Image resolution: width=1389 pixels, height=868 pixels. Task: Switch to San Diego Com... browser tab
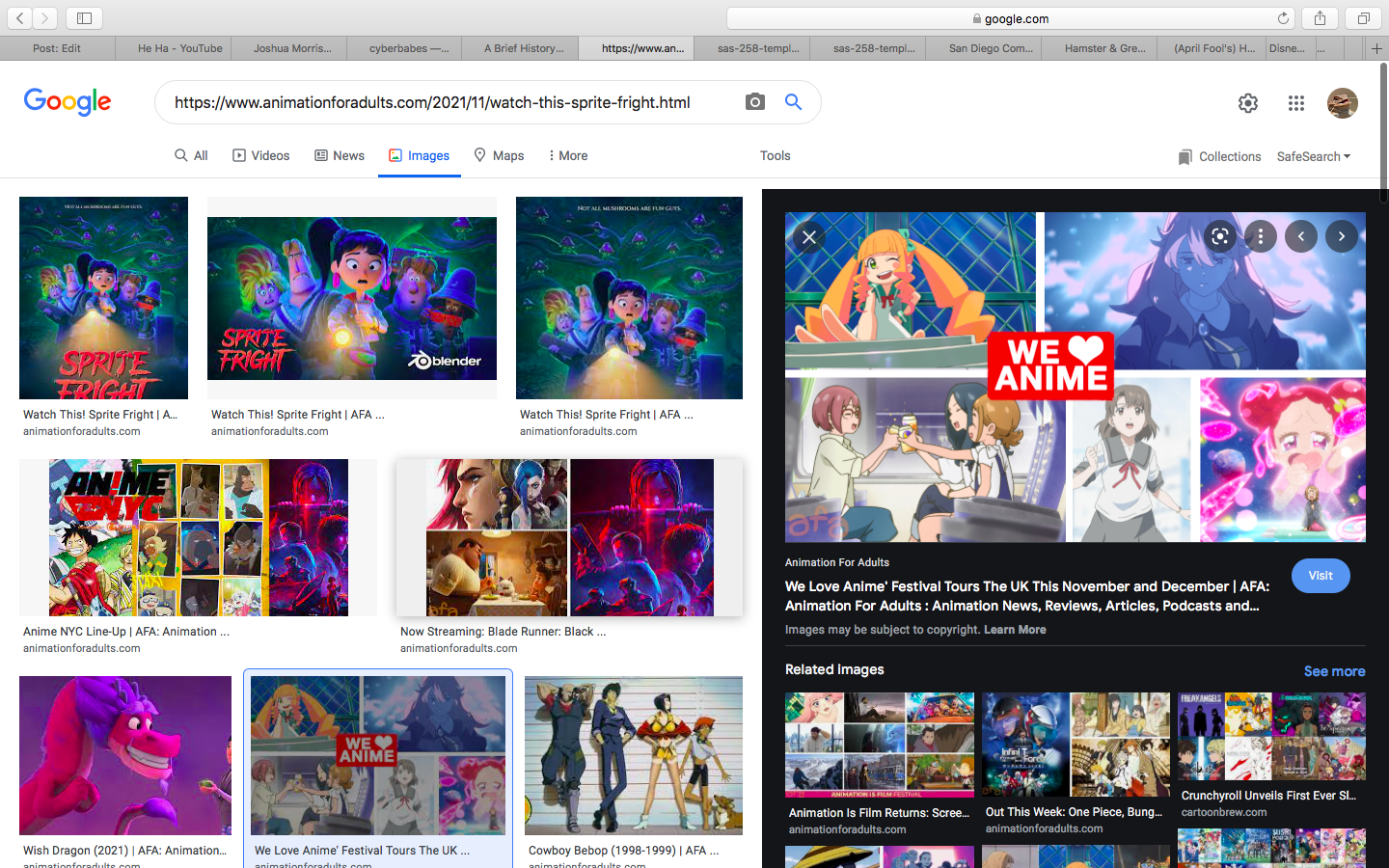point(984,48)
